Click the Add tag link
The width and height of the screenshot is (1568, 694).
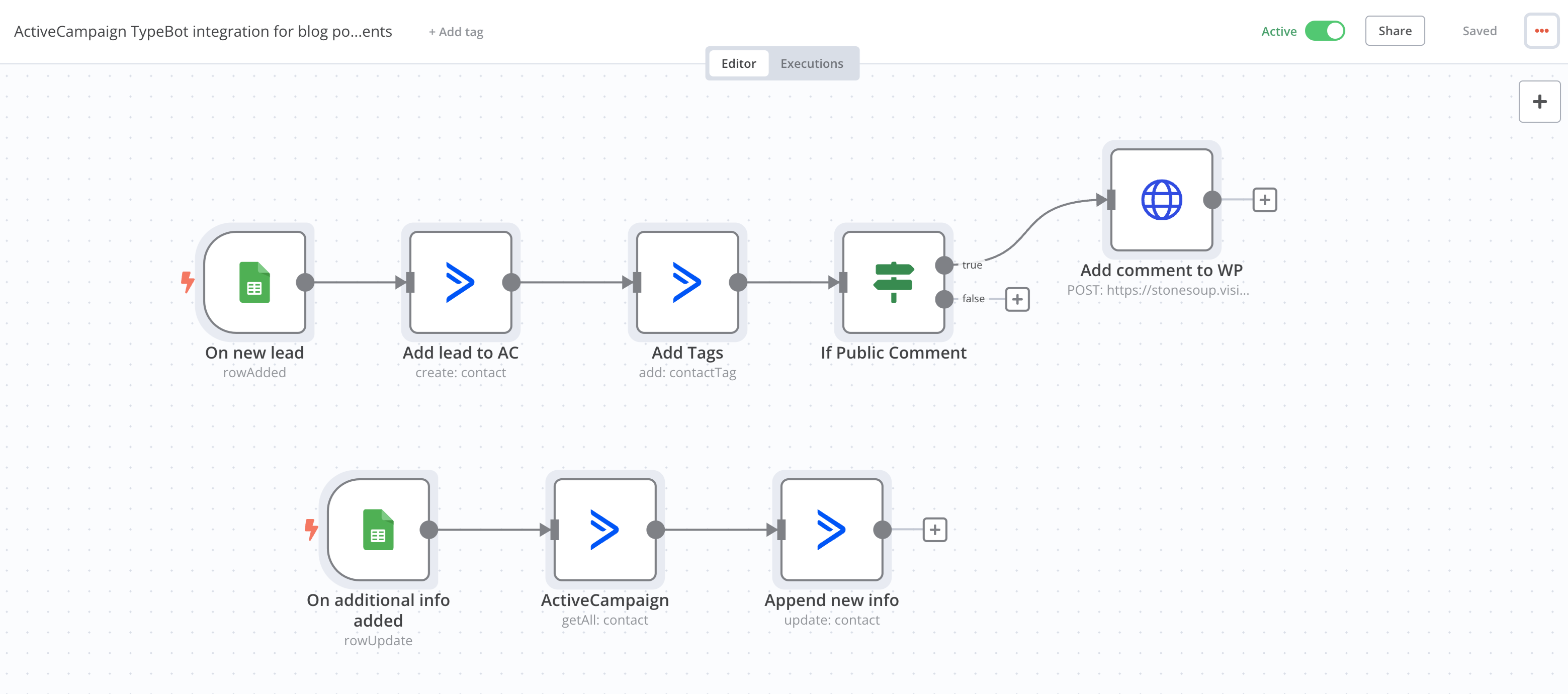point(455,32)
